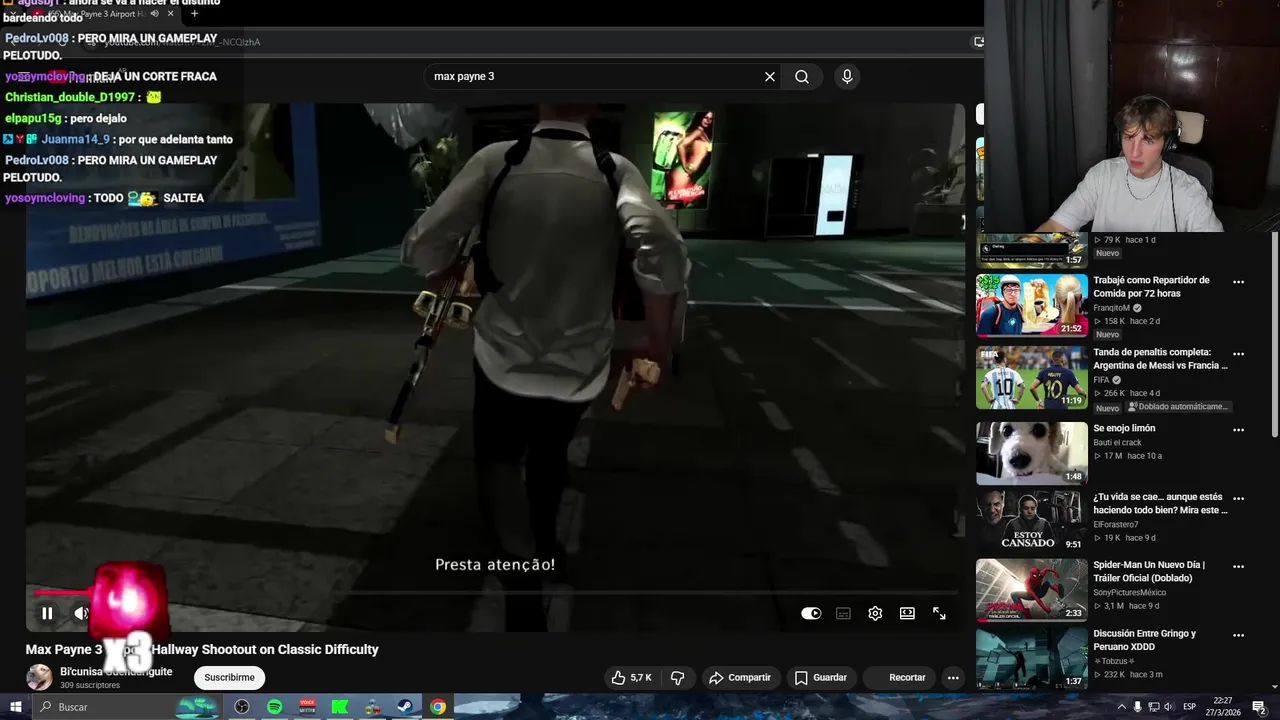Open 'Trabajé como Repartidor de Comida' thumbnail
This screenshot has width=1280, height=720.
(1031, 305)
